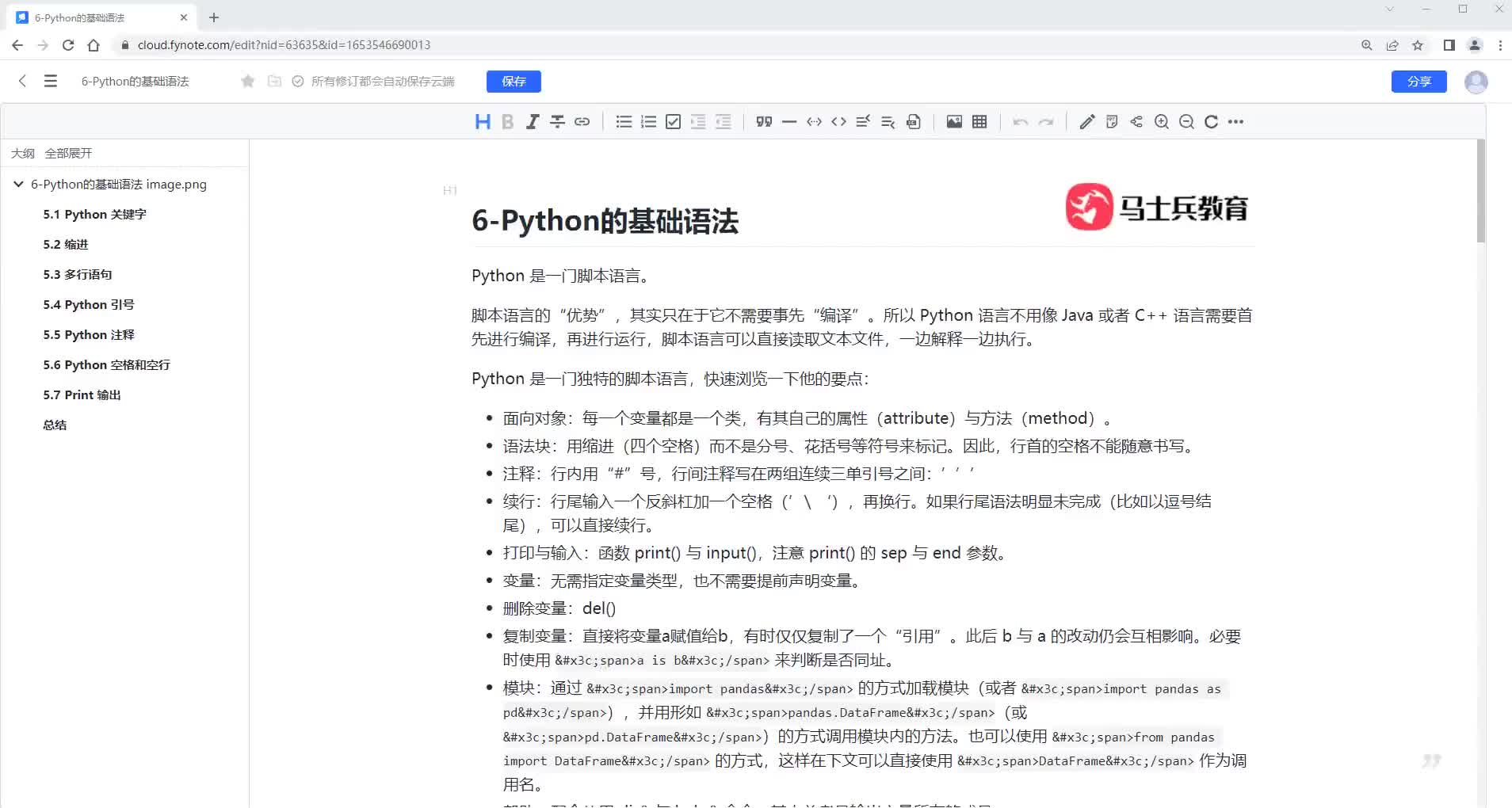Undo the last edit
This screenshot has height=808, width=1512.
click(x=1021, y=122)
